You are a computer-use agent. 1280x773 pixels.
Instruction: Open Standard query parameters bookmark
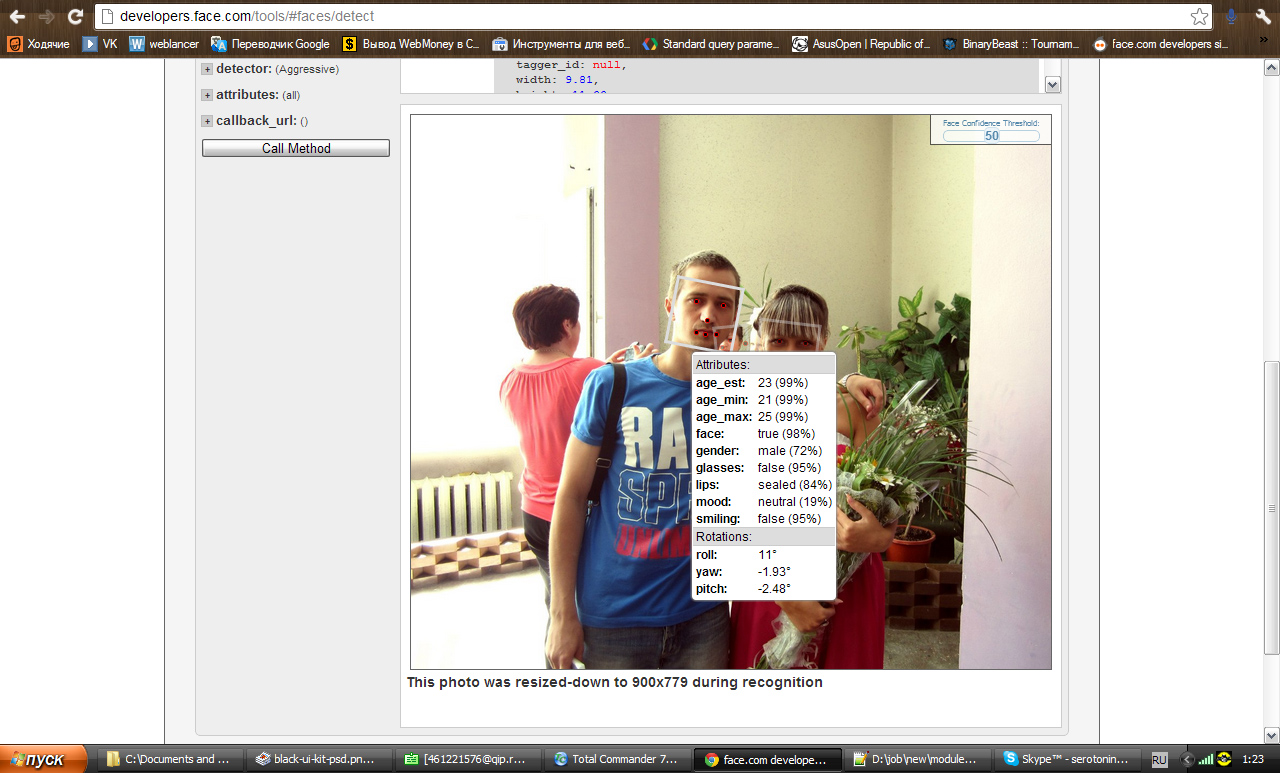point(712,44)
